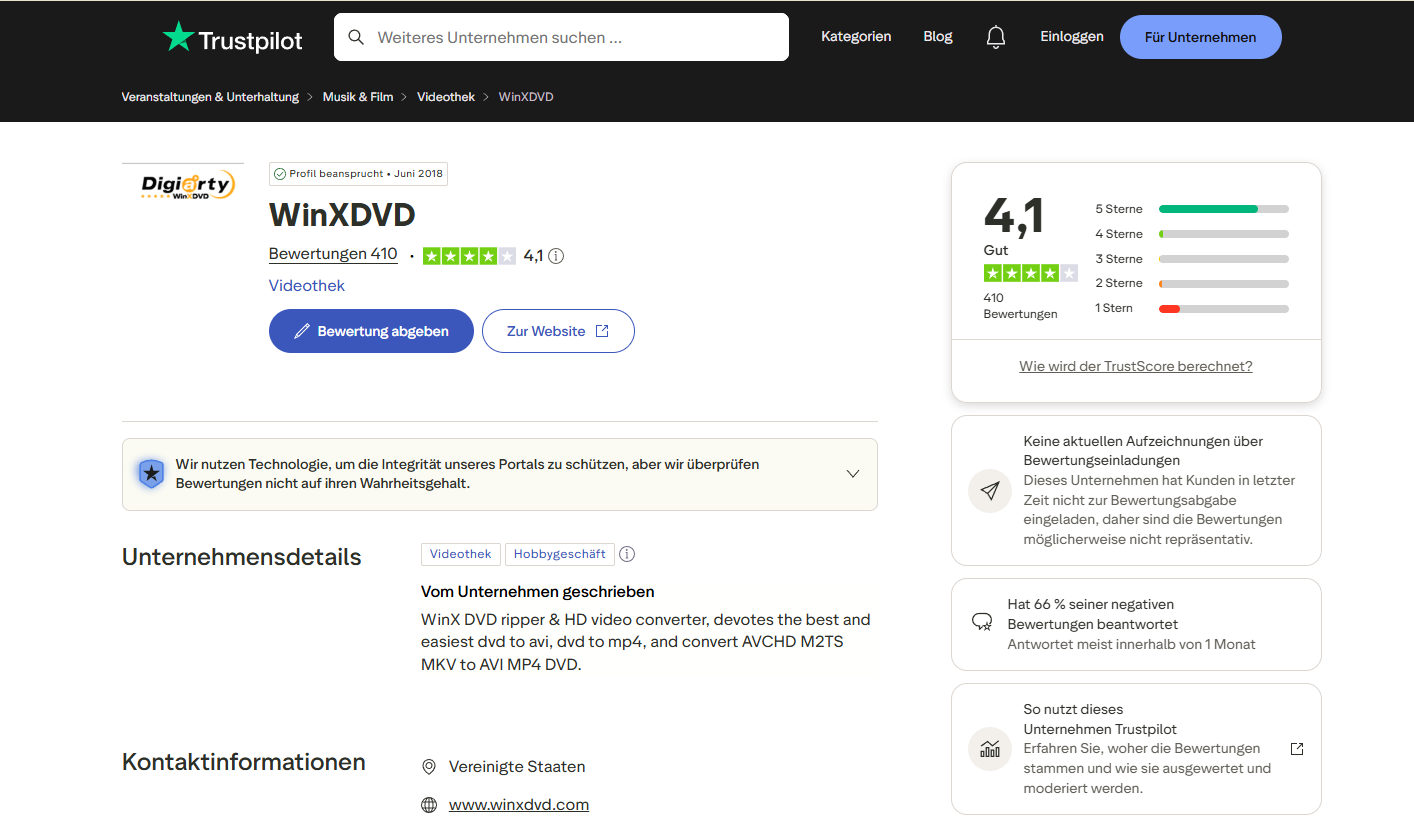Open the Kategorien menu
This screenshot has height=831, width=1414.
coord(856,36)
